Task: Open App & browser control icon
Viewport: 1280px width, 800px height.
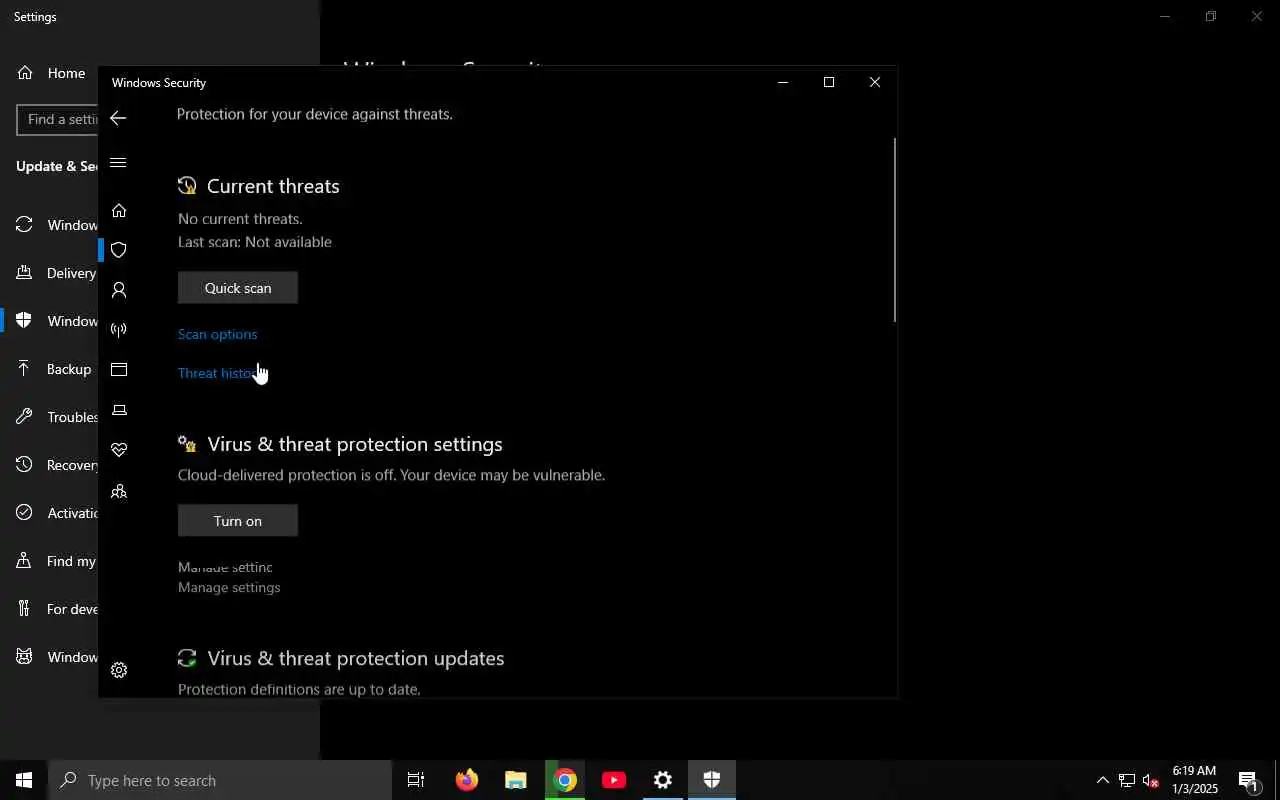Action: (x=119, y=370)
